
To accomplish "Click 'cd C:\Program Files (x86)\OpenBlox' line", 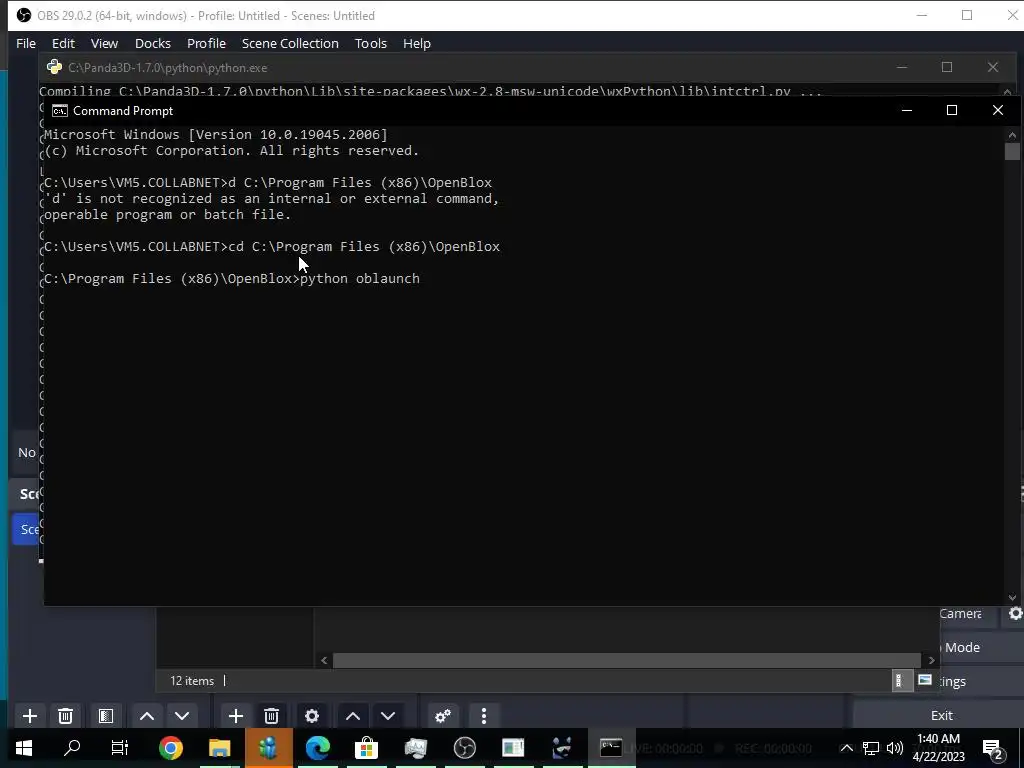I will pyautogui.click(x=364, y=247).
